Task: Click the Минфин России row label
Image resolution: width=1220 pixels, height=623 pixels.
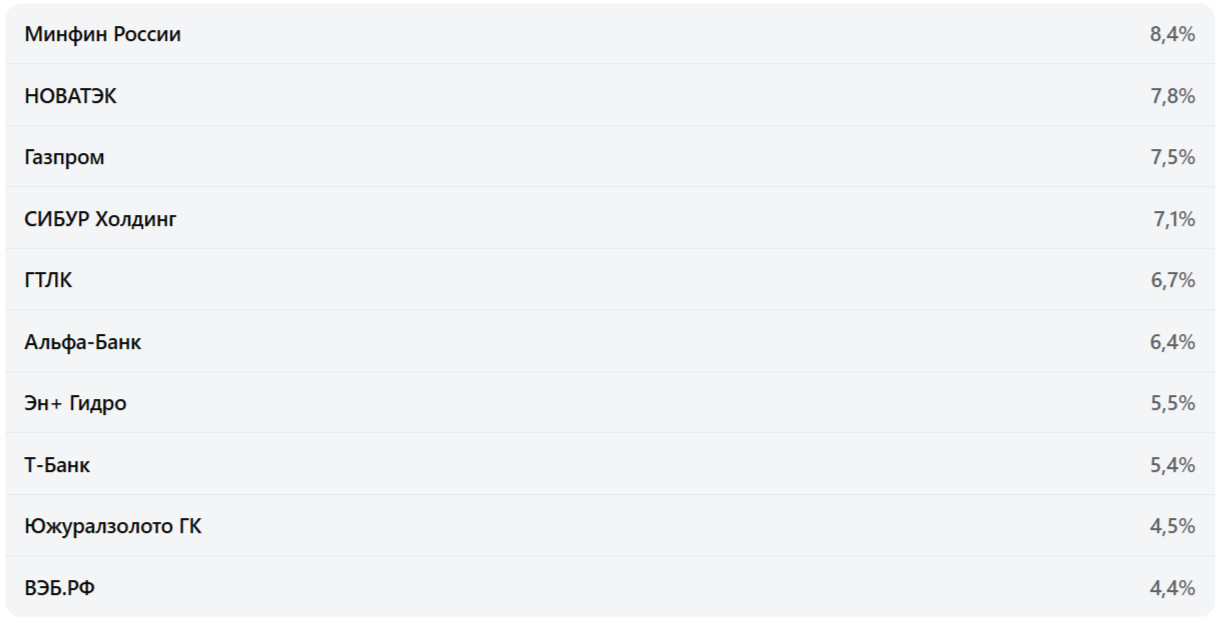Action: click(x=103, y=34)
